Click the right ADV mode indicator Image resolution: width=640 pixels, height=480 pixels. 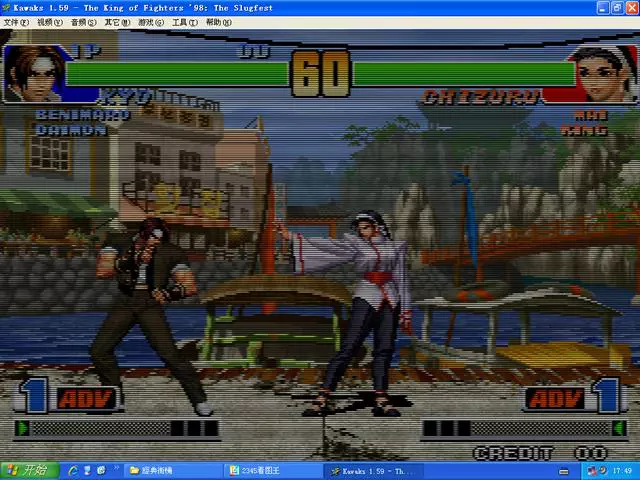click(x=555, y=399)
